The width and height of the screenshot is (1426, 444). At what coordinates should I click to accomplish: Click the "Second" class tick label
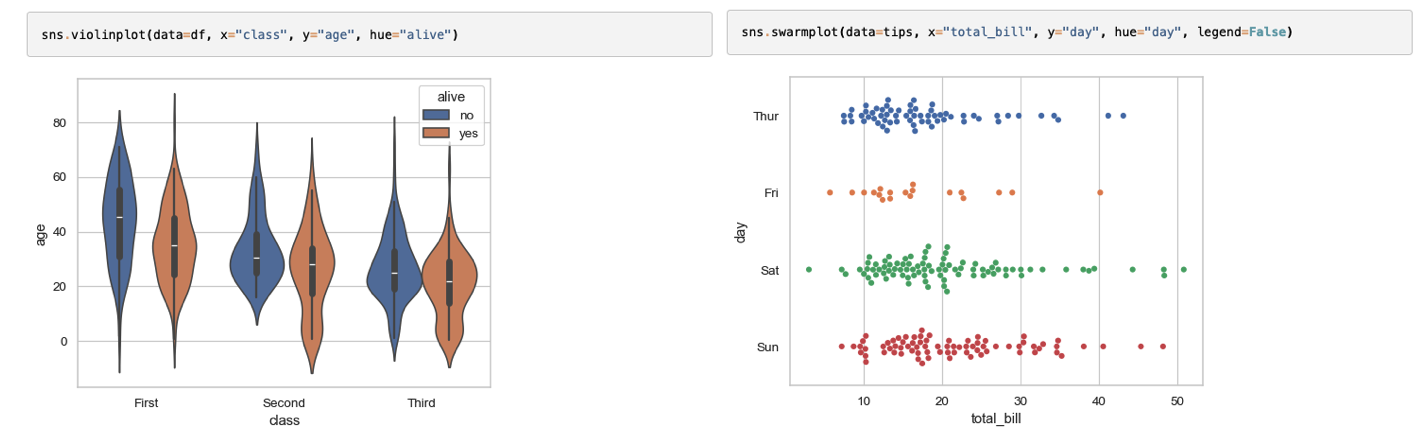[284, 403]
